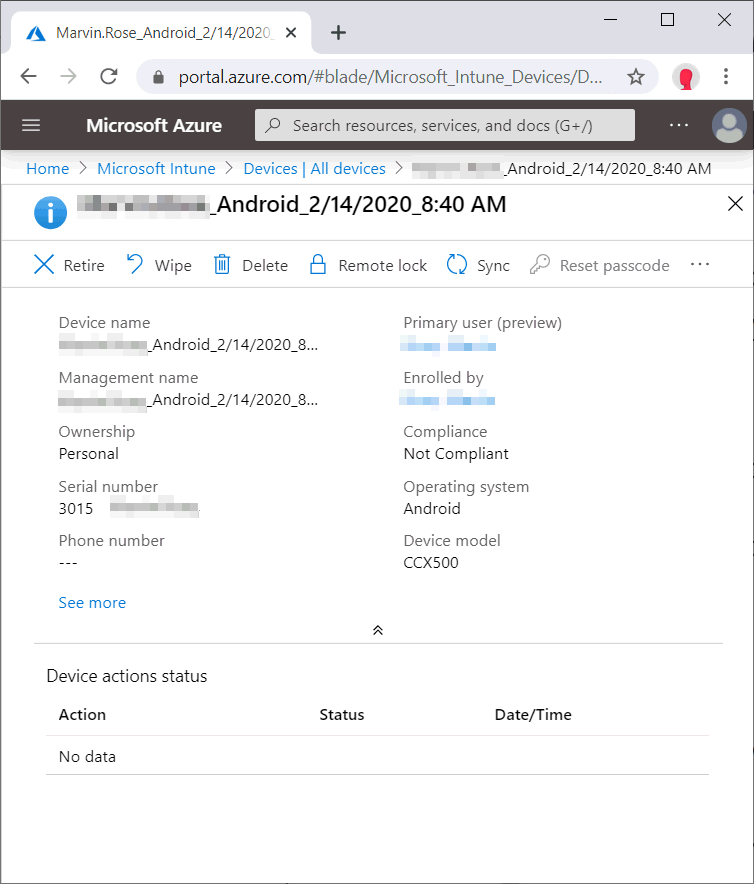This screenshot has height=884, width=754.
Task: Open Primary user blurred name link
Action: point(448,344)
